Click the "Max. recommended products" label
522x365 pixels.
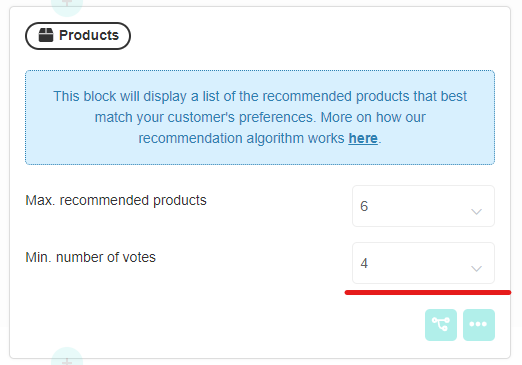116,200
